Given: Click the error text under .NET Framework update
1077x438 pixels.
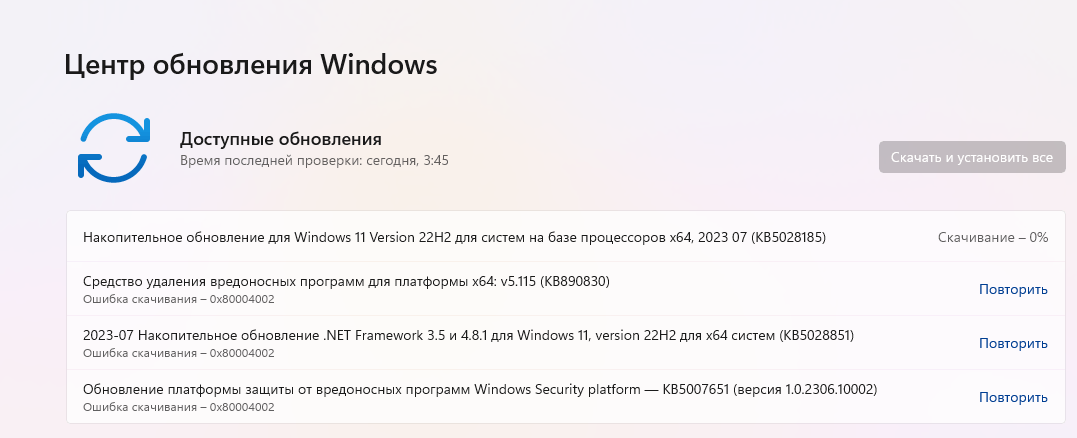Looking at the screenshot, I should point(179,353).
